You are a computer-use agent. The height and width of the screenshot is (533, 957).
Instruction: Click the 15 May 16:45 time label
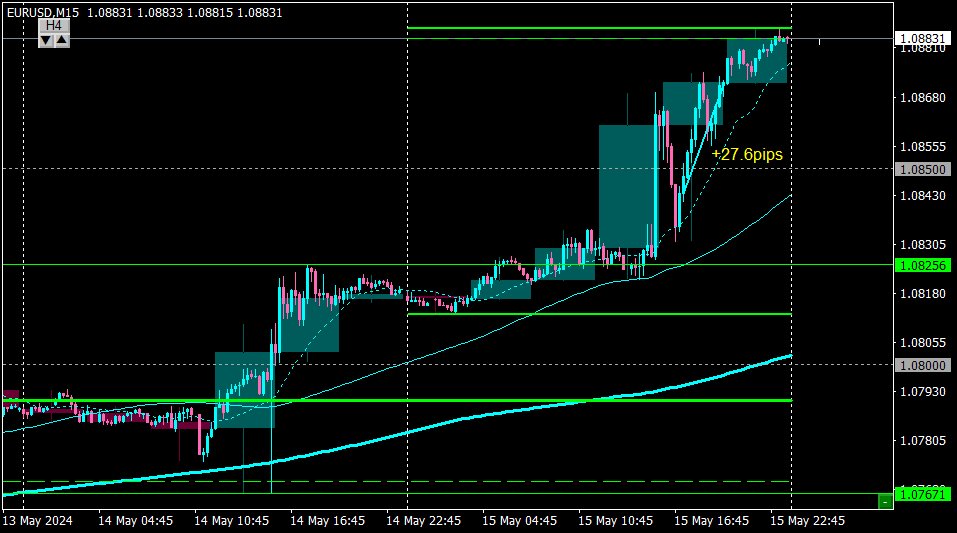click(712, 521)
